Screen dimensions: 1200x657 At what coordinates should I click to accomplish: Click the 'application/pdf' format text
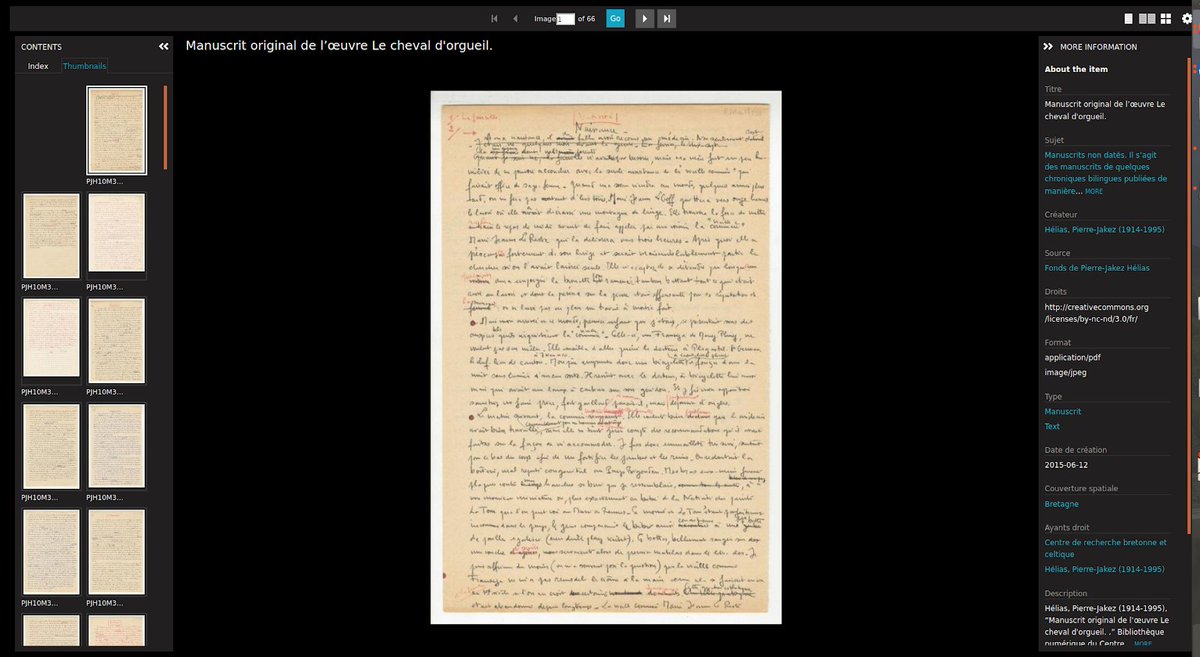tap(1073, 357)
